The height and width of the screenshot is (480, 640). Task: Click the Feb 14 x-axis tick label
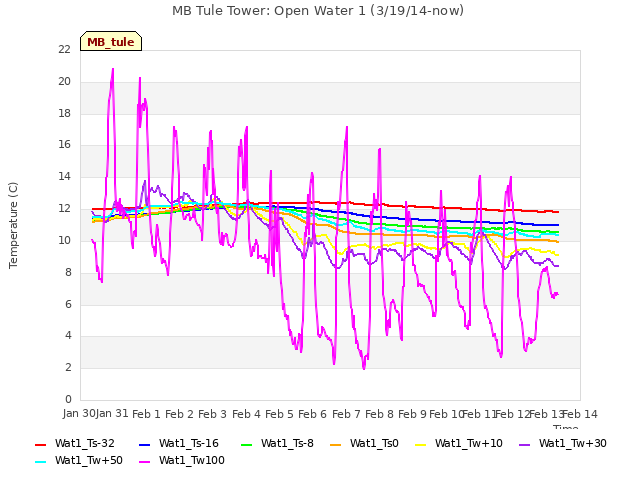point(580,414)
